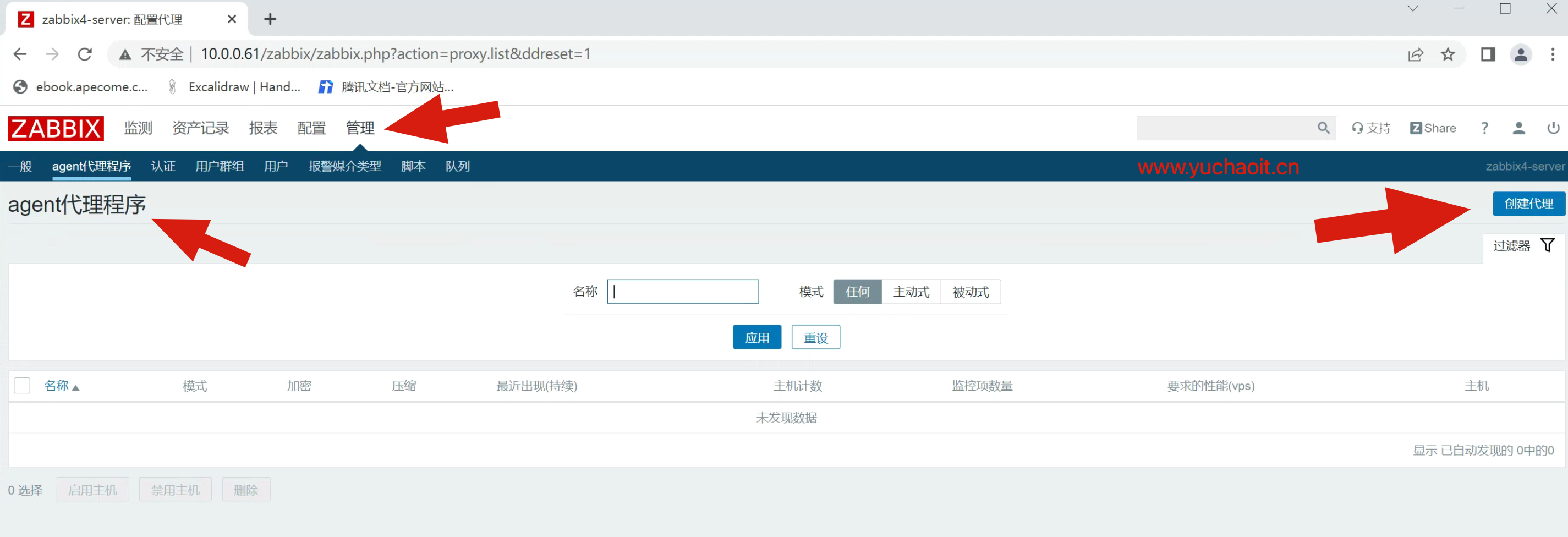Click the support headset link
Viewport: 1568px width, 537px height.
coord(1371,128)
